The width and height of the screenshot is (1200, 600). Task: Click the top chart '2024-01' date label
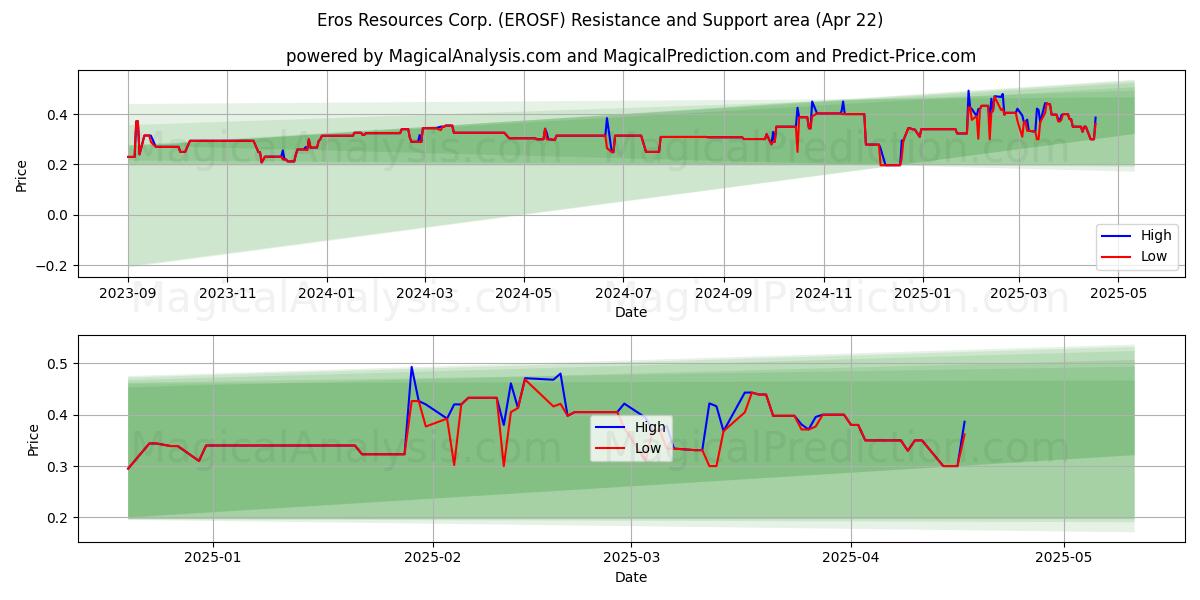(326, 295)
